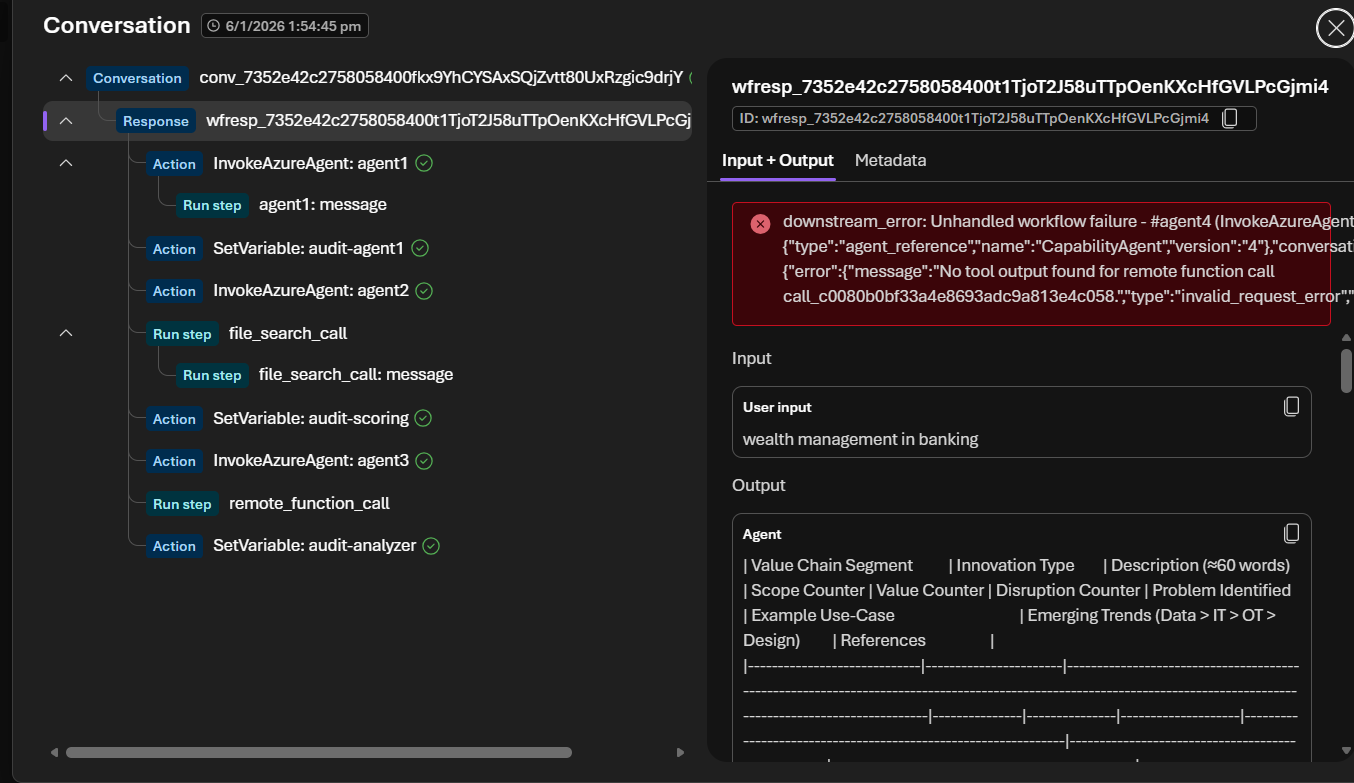Click the downstream_error message banner
This screenshot has width=1354, height=783.
pyautogui.click(x=1031, y=264)
